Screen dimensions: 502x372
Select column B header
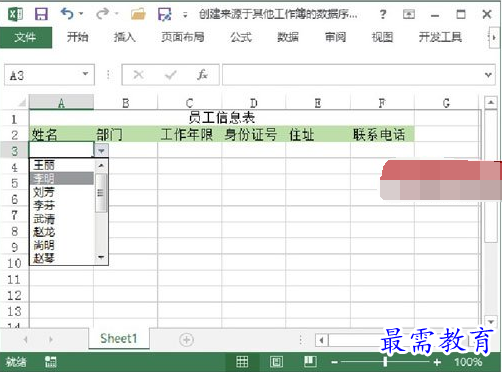point(126,103)
